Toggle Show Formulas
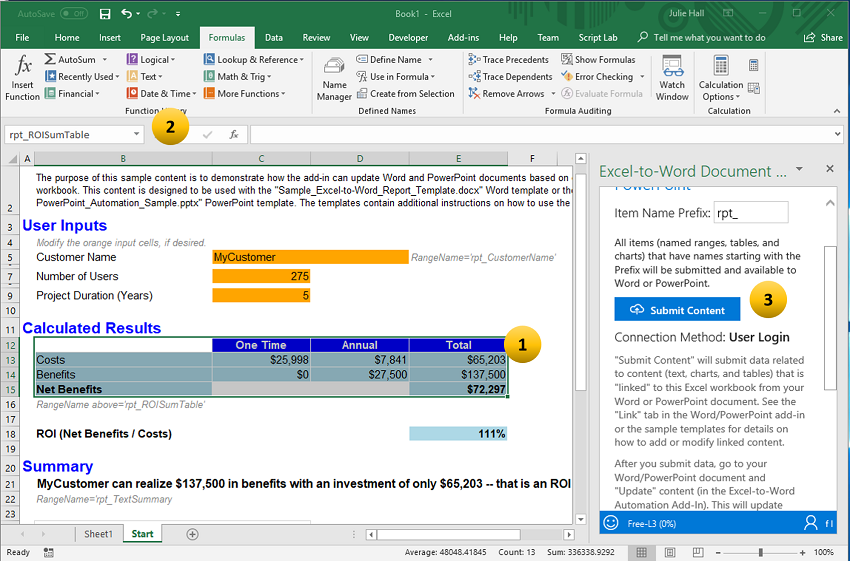 click(598, 60)
